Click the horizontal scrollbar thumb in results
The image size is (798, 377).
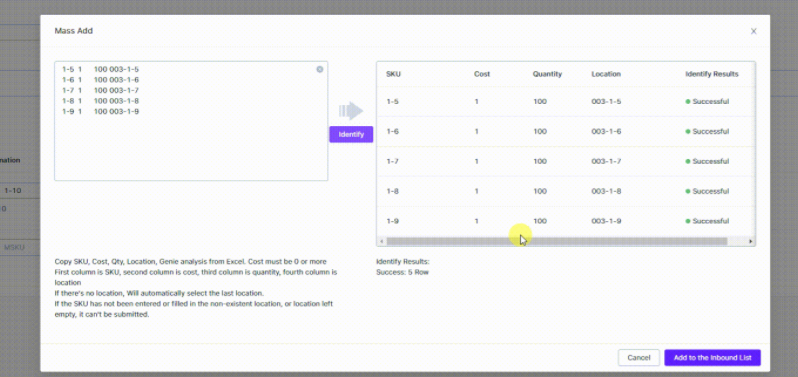[556, 241]
